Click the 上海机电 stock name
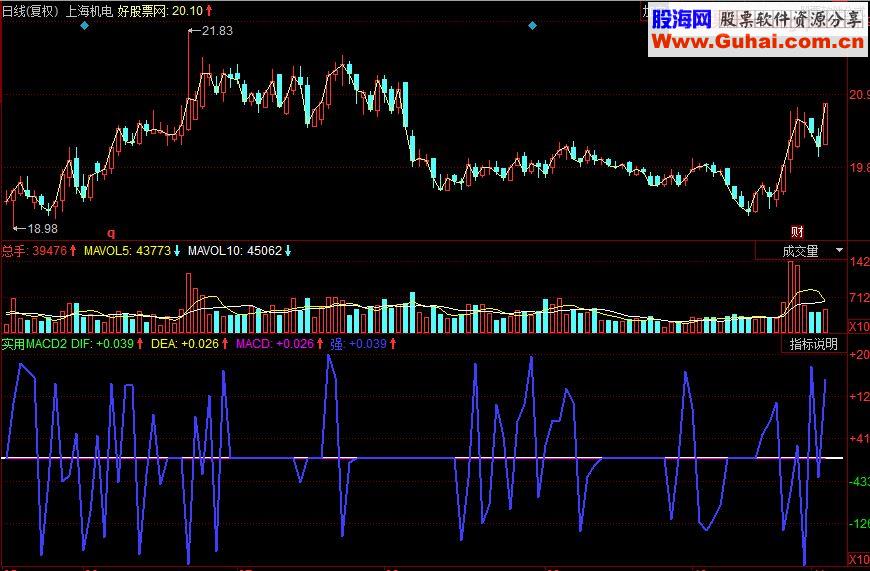This screenshot has height=571, width=870. [89, 11]
